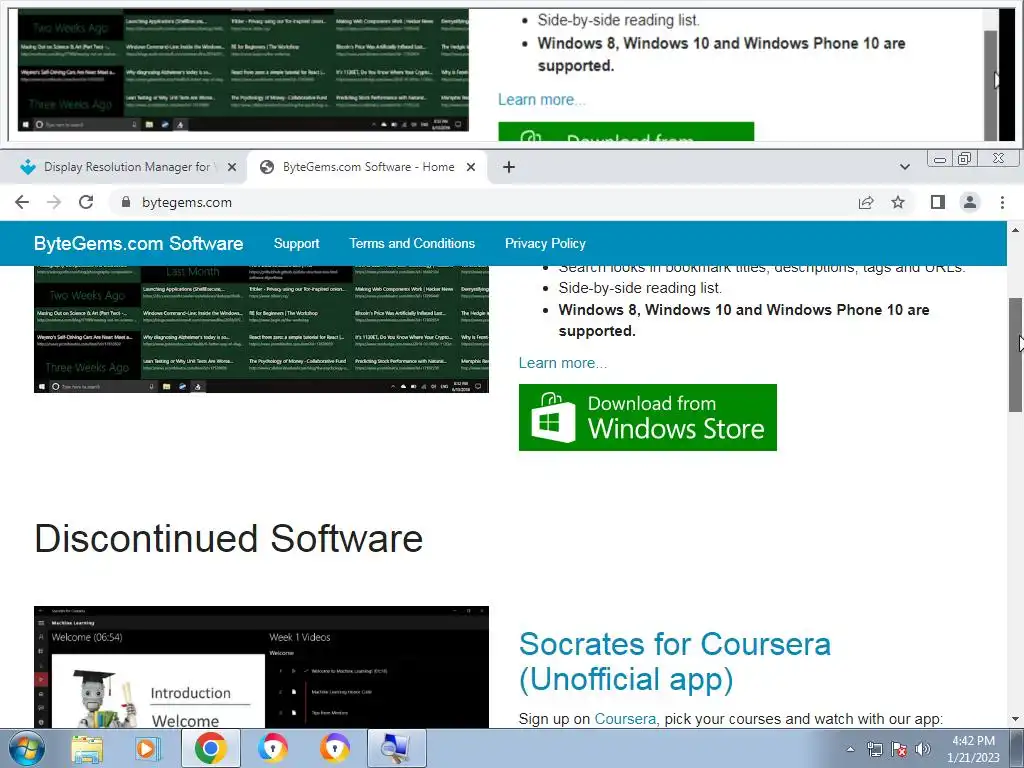Click the padlock site info icon

coord(126,202)
